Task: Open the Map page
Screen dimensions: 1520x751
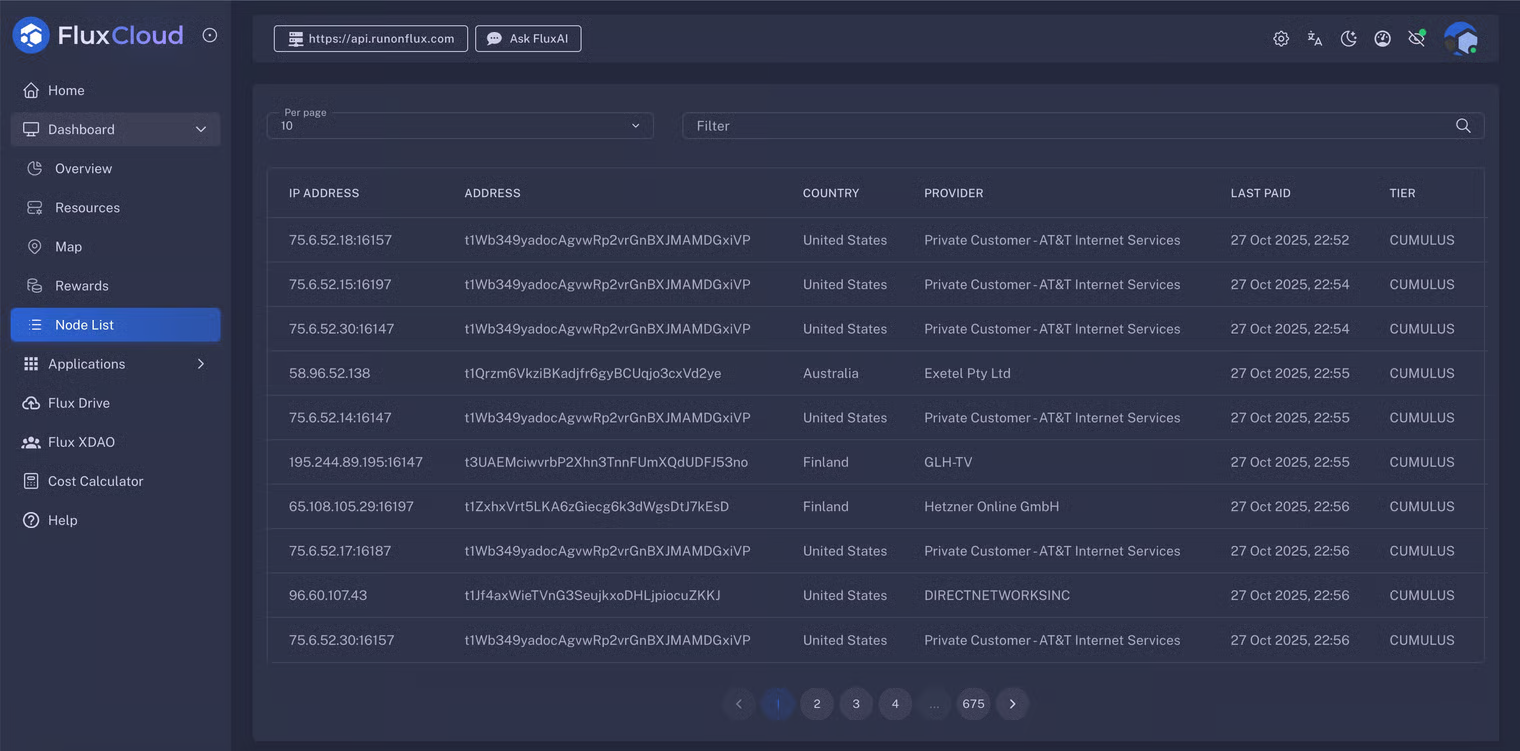Action: [115, 246]
